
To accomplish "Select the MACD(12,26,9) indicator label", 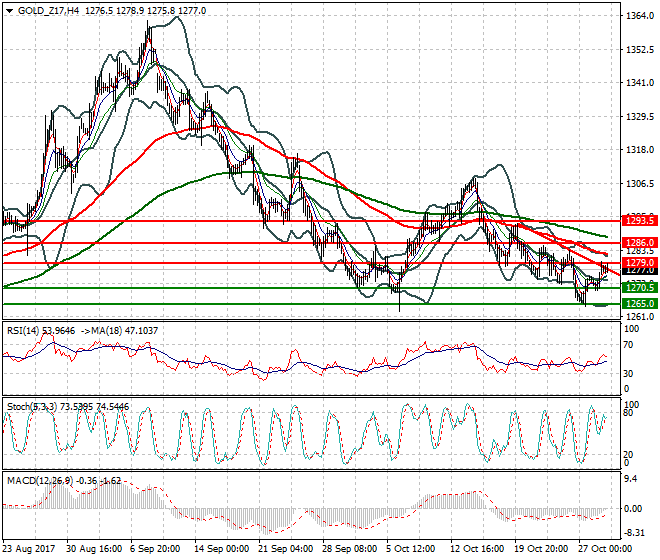I will click(x=40, y=480).
